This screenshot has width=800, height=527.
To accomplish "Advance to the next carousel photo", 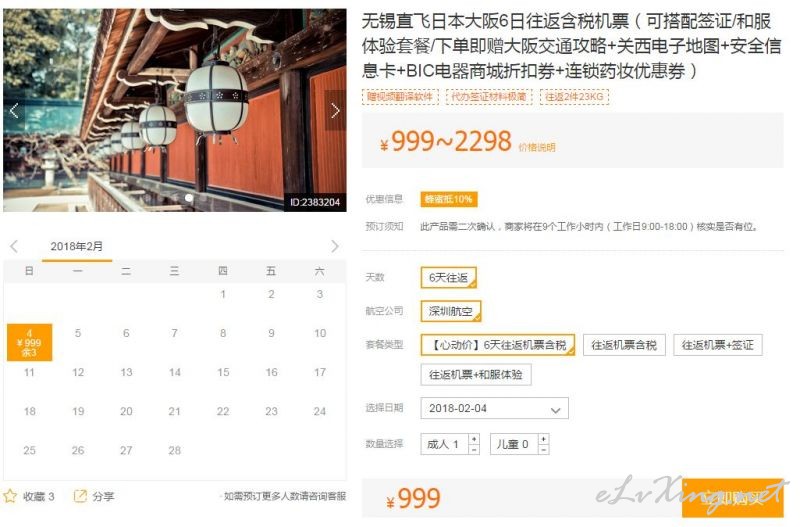I will pyautogui.click(x=335, y=110).
